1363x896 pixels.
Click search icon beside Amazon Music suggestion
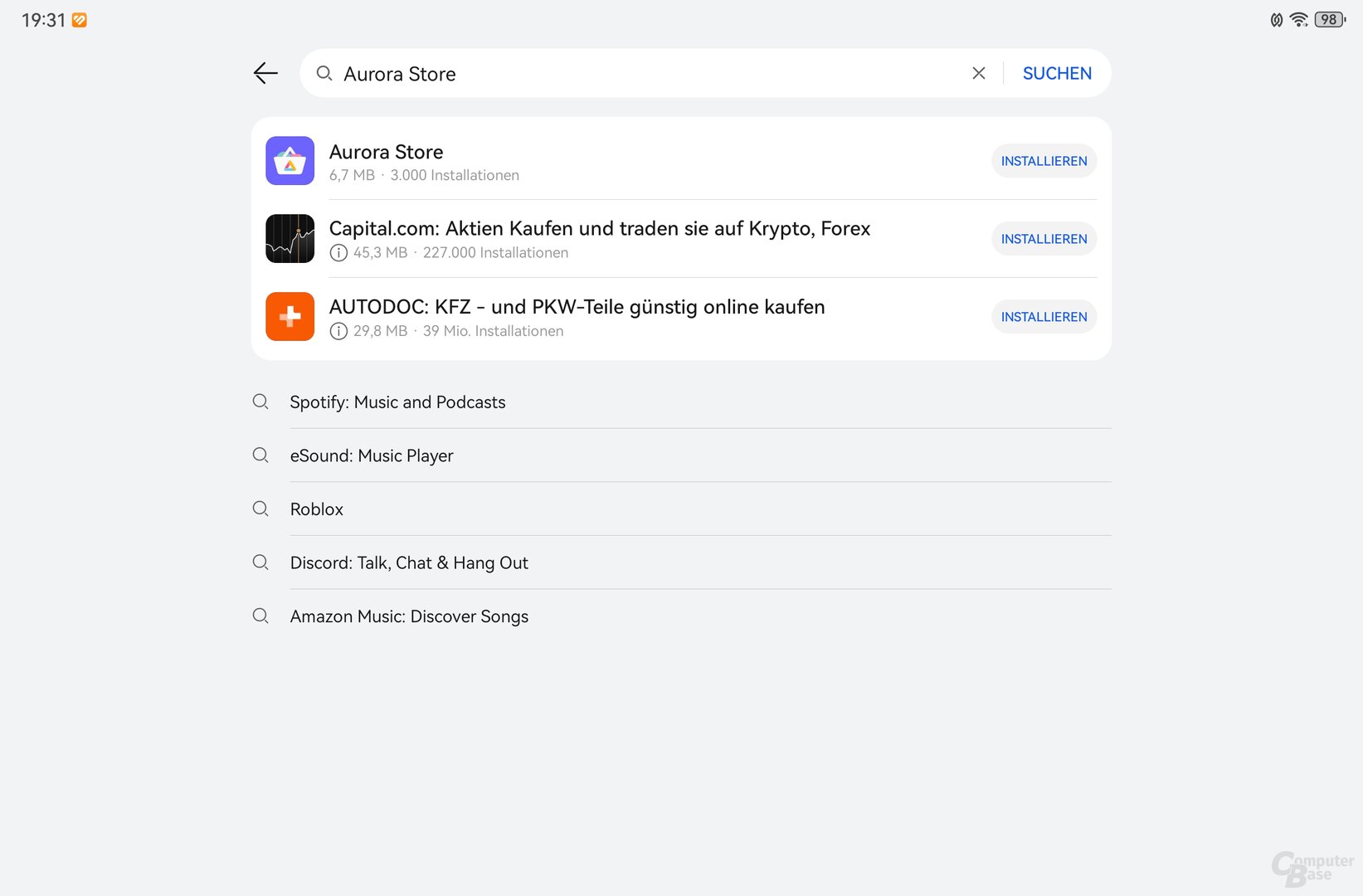260,616
